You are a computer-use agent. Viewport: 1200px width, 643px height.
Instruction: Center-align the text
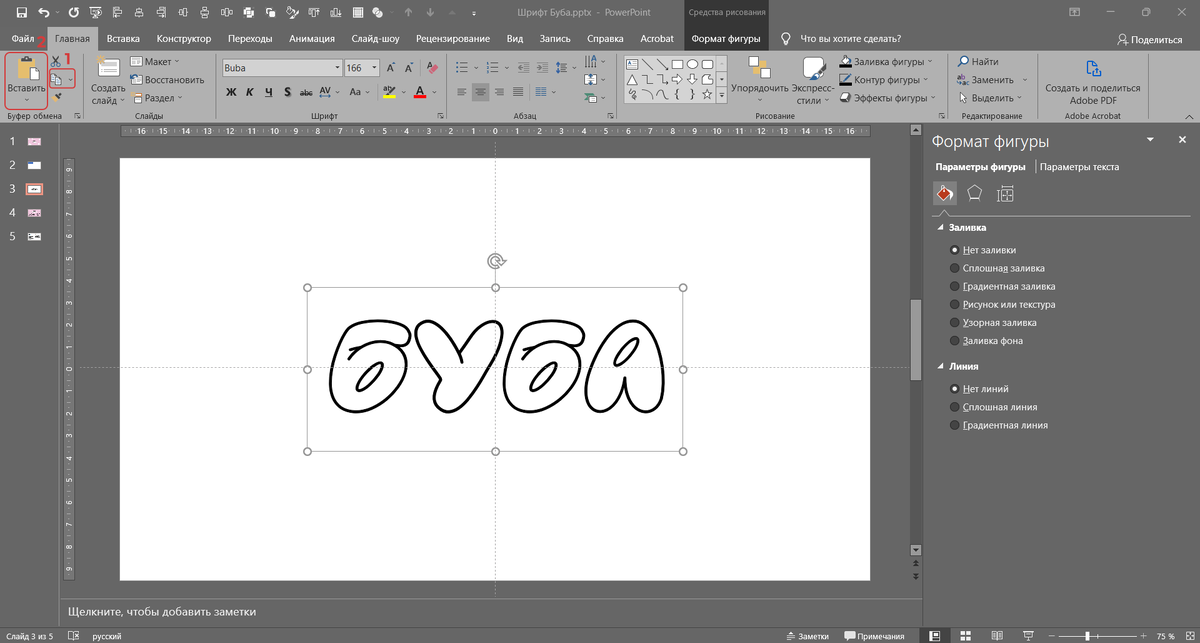coord(481,92)
